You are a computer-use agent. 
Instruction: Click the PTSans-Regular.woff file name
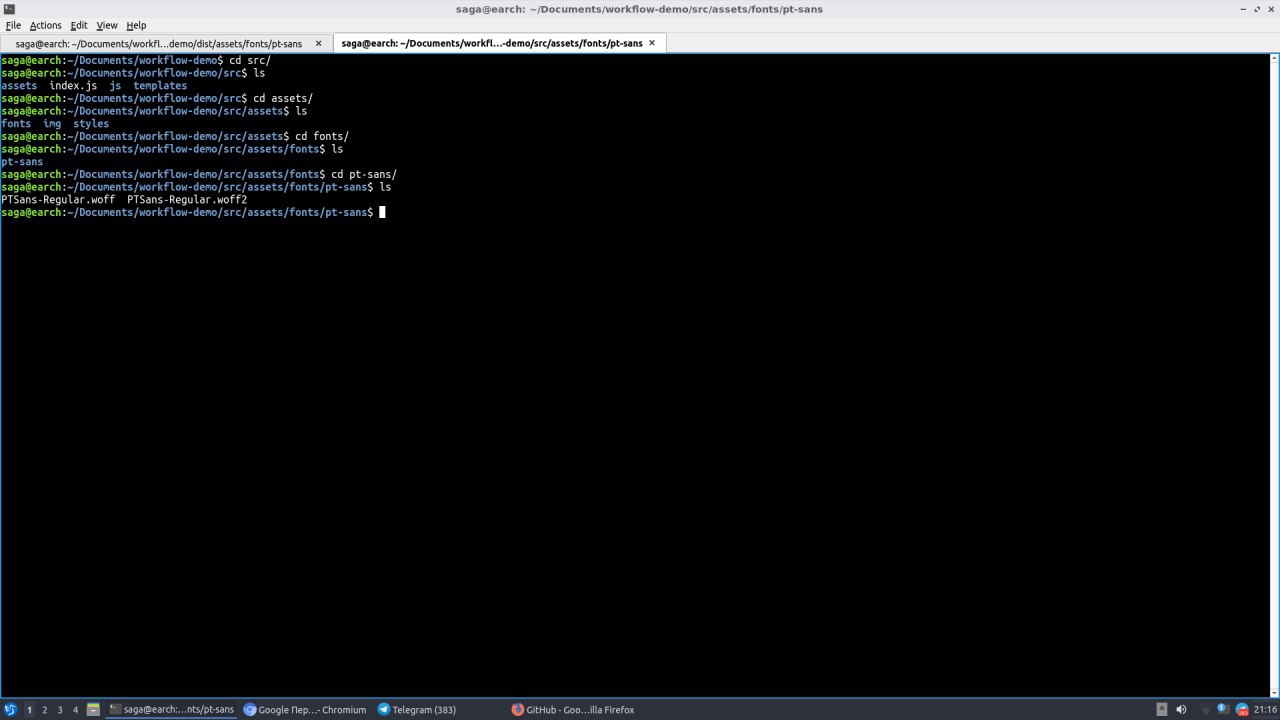[x=58, y=200]
